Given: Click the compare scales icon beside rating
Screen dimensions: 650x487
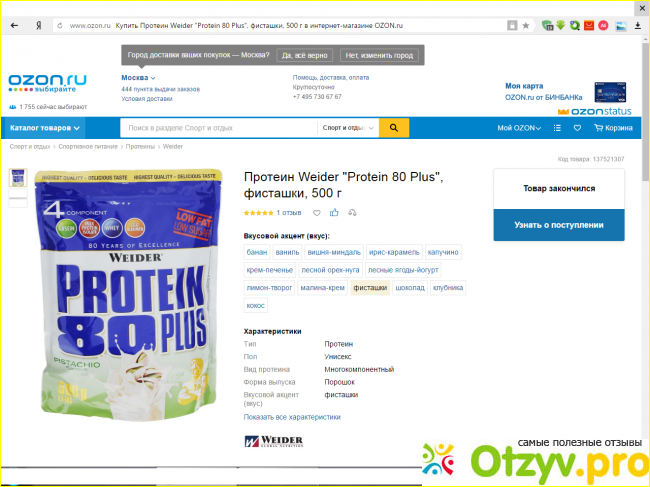Looking at the screenshot, I should 352,213.
